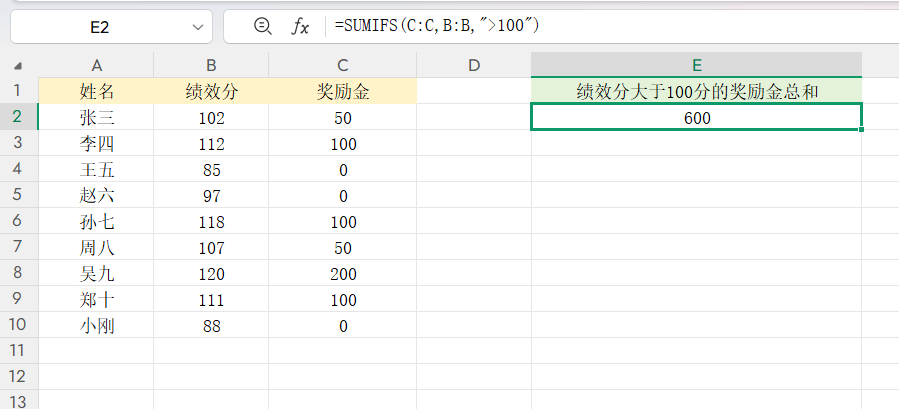This screenshot has width=899, height=409.
Task: Click 郑十's bonus cell showing 100
Action: click(x=343, y=299)
